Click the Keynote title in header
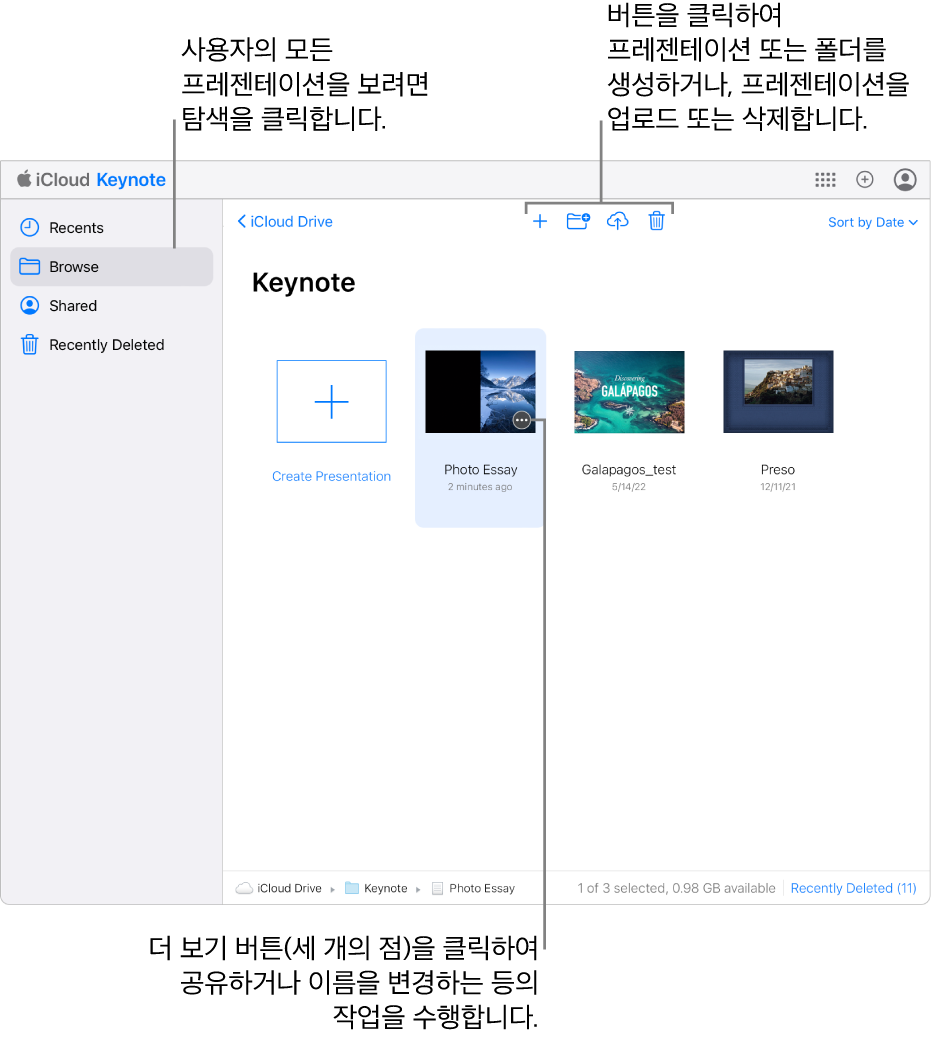Image resolution: width=931 pixels, height=1040 pixels. pyautogui.click(x=131, y=180)
